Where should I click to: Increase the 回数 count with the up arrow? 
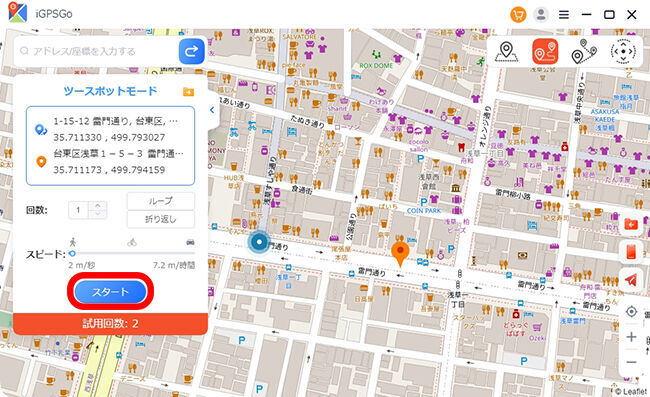[97, 206]
